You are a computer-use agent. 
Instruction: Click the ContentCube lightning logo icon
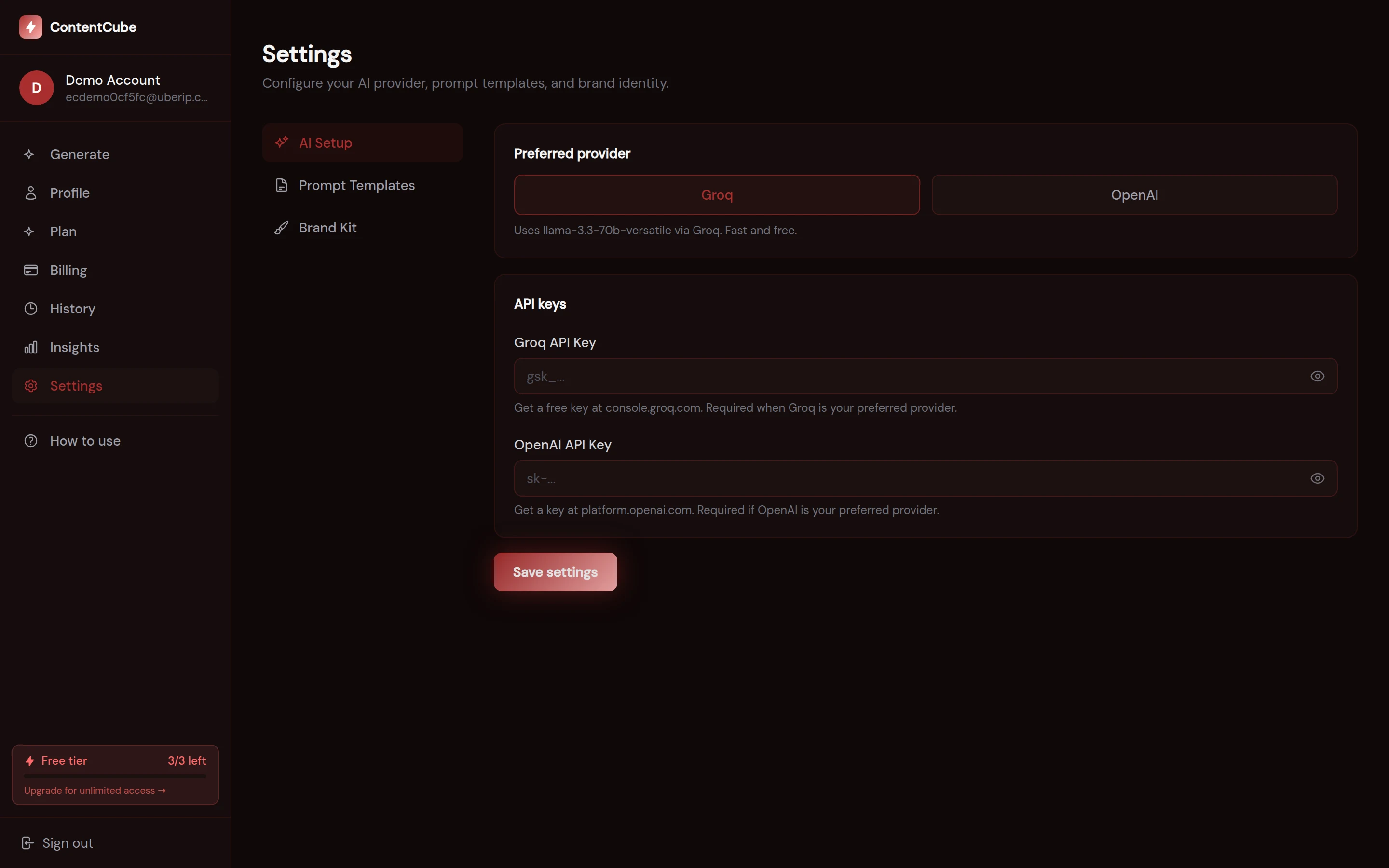coord(30,27)
